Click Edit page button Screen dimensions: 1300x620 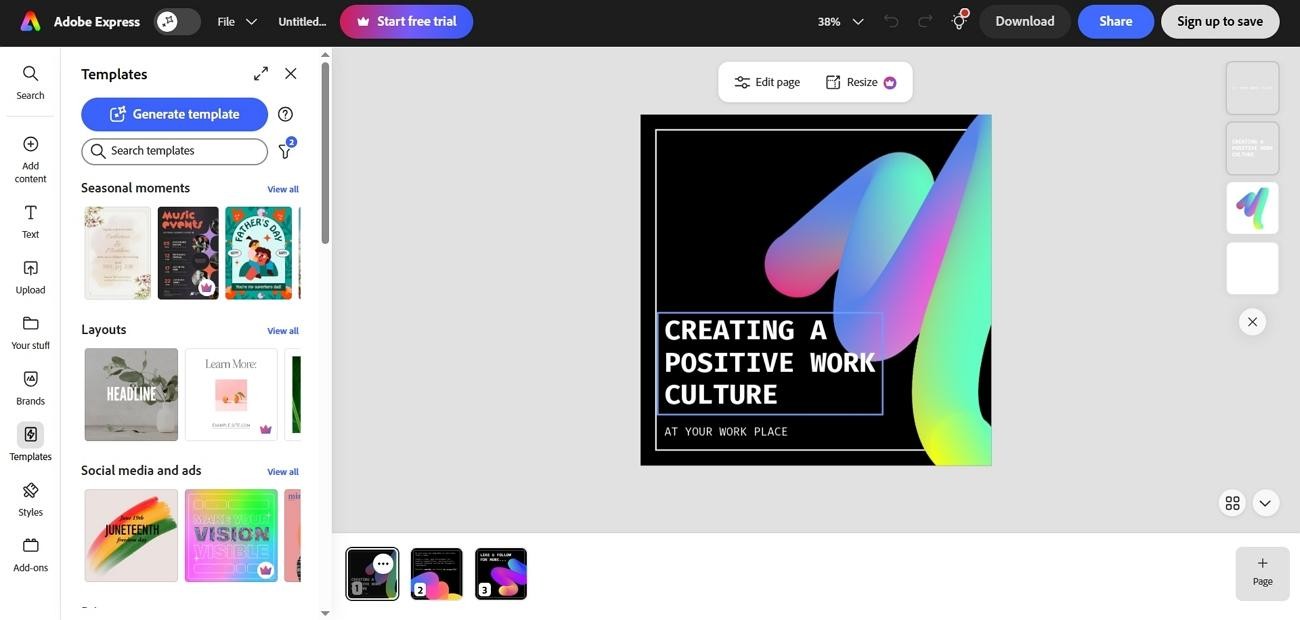tap(767, 82)
